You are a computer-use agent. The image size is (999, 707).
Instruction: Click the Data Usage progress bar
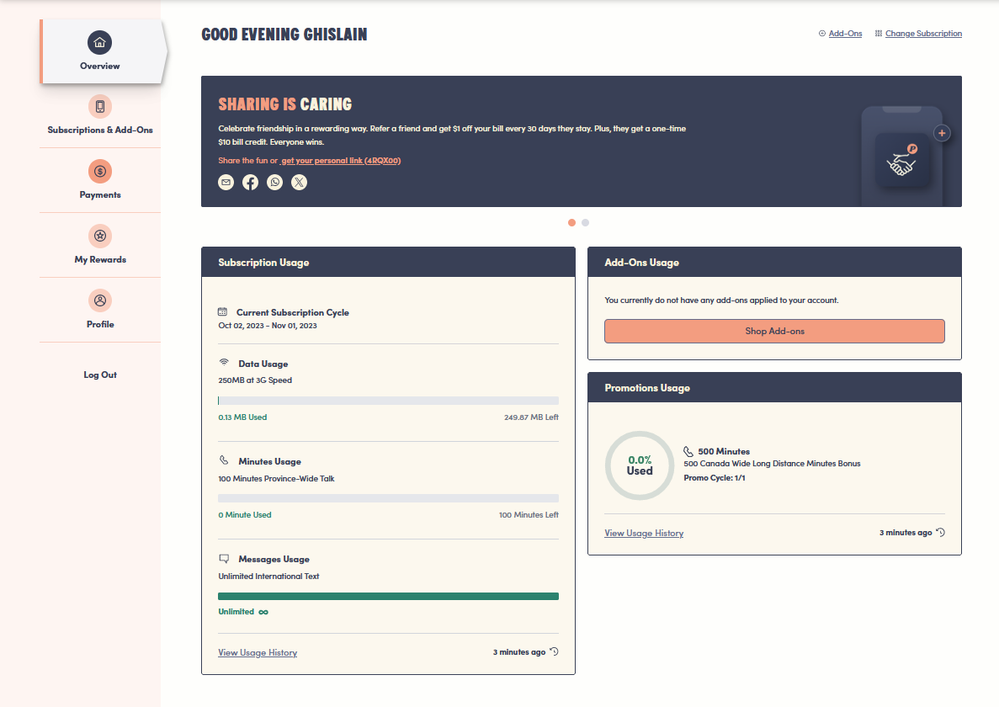(x=388, y=400)
